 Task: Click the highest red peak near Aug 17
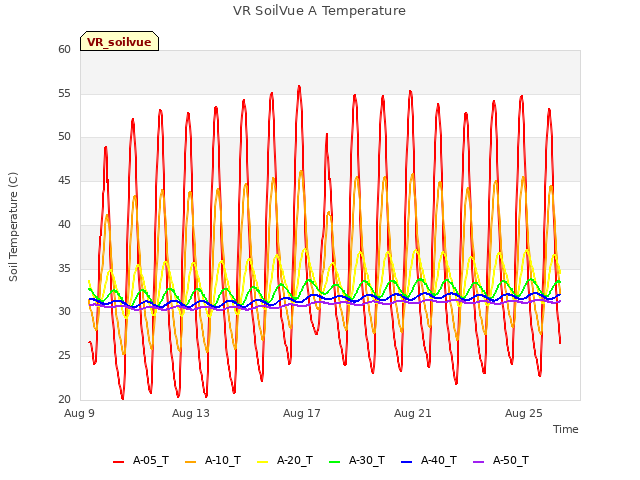[299, 87]
